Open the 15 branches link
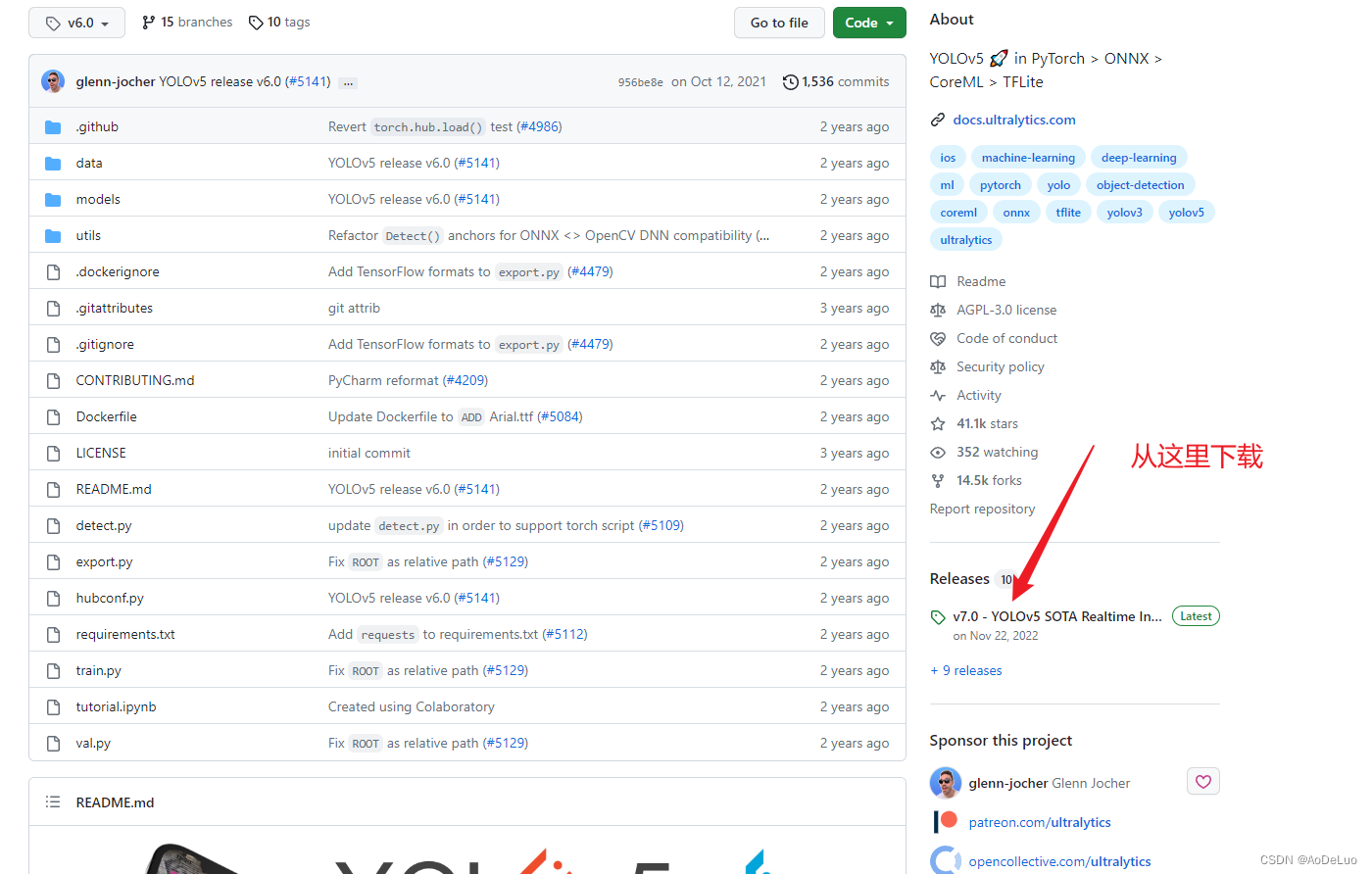 (187, 22)
